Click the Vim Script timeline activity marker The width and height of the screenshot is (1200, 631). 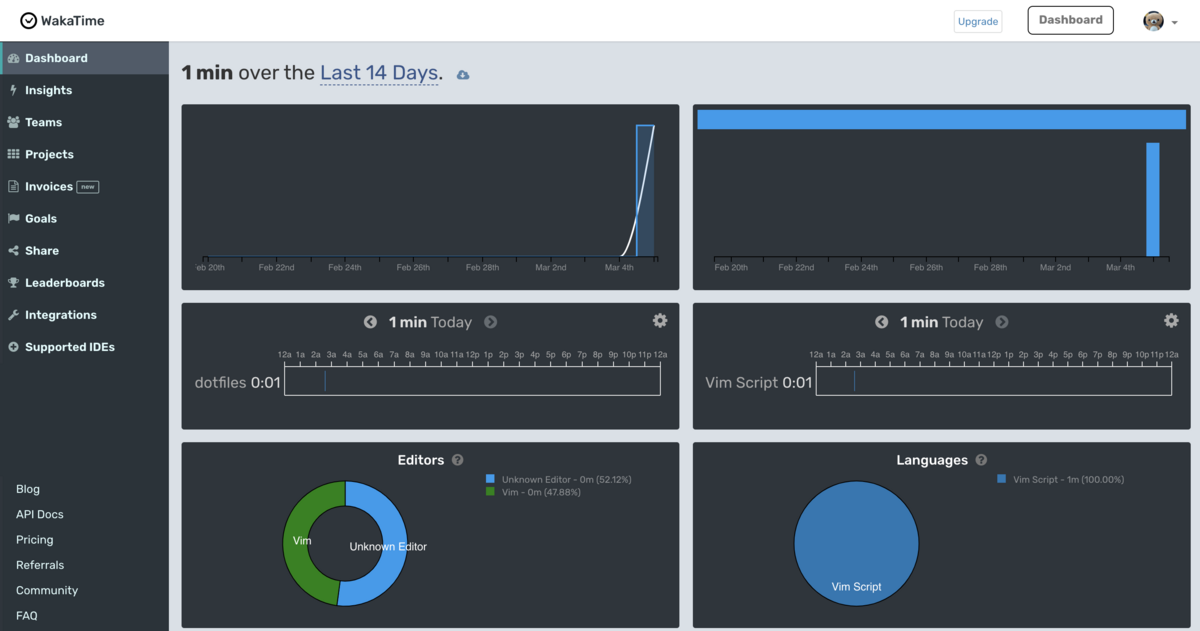[x=854, y=380]
